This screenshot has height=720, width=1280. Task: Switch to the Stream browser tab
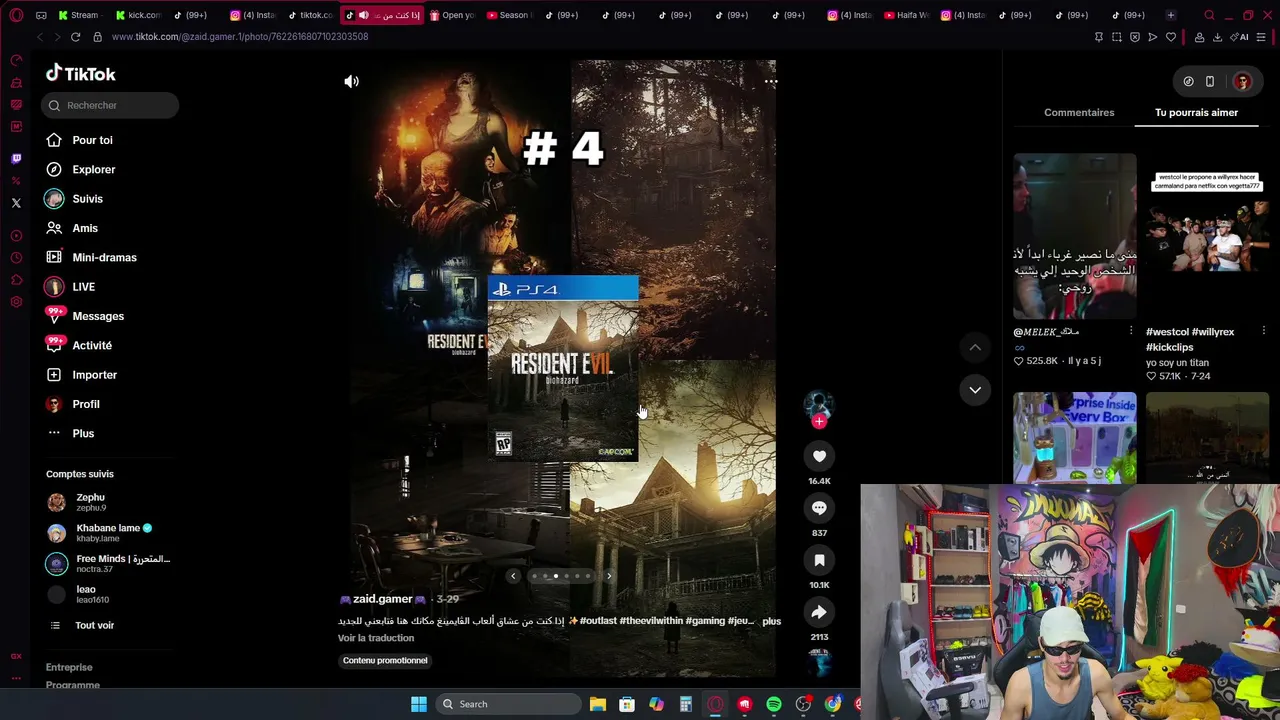79,15
